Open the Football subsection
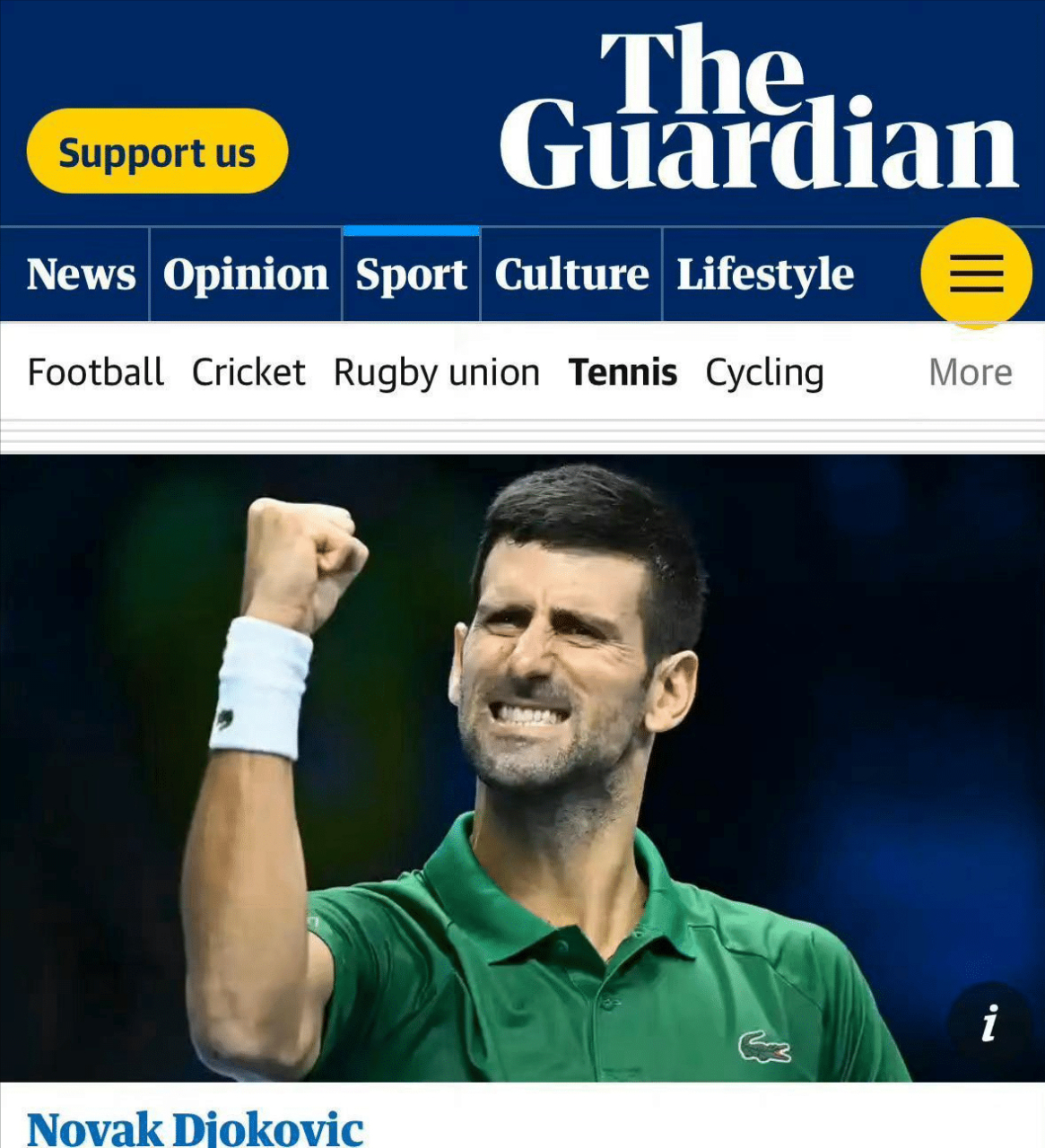The width and height of the screenshot is (1045, 1148). pos(95,372)
